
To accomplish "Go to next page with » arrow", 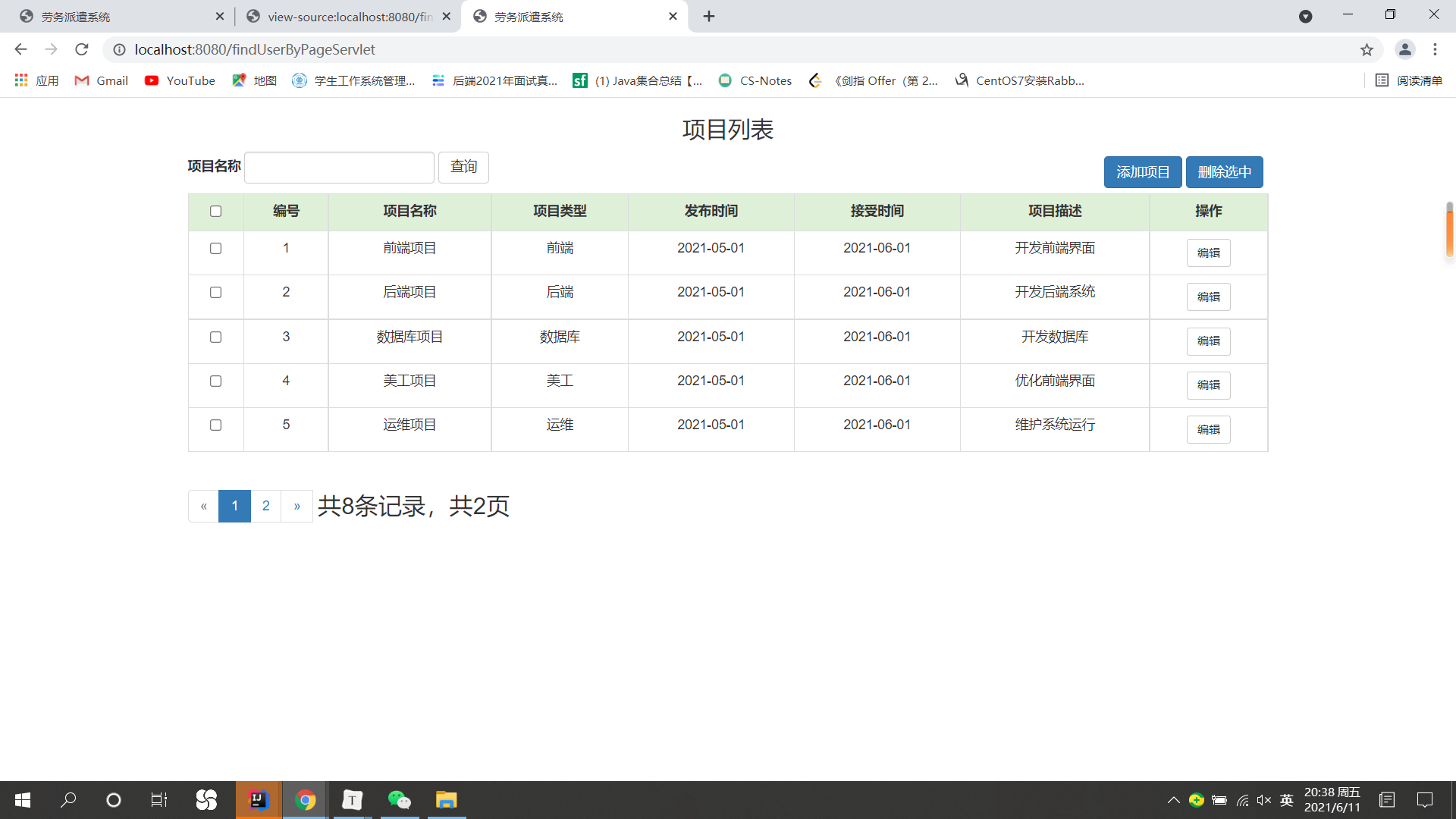I will 297,506.
